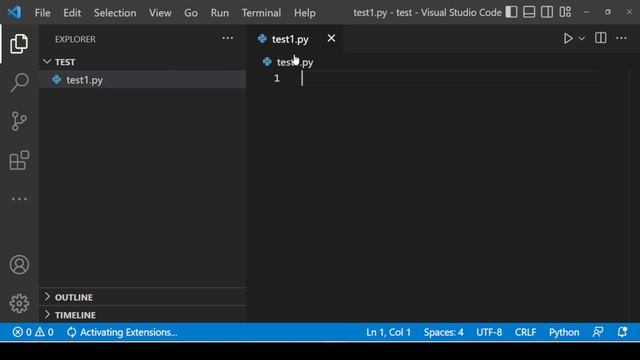This screenshot has width=640, height=360.
Task: Select language mode Python in status bar
Action: coord(564,332)
